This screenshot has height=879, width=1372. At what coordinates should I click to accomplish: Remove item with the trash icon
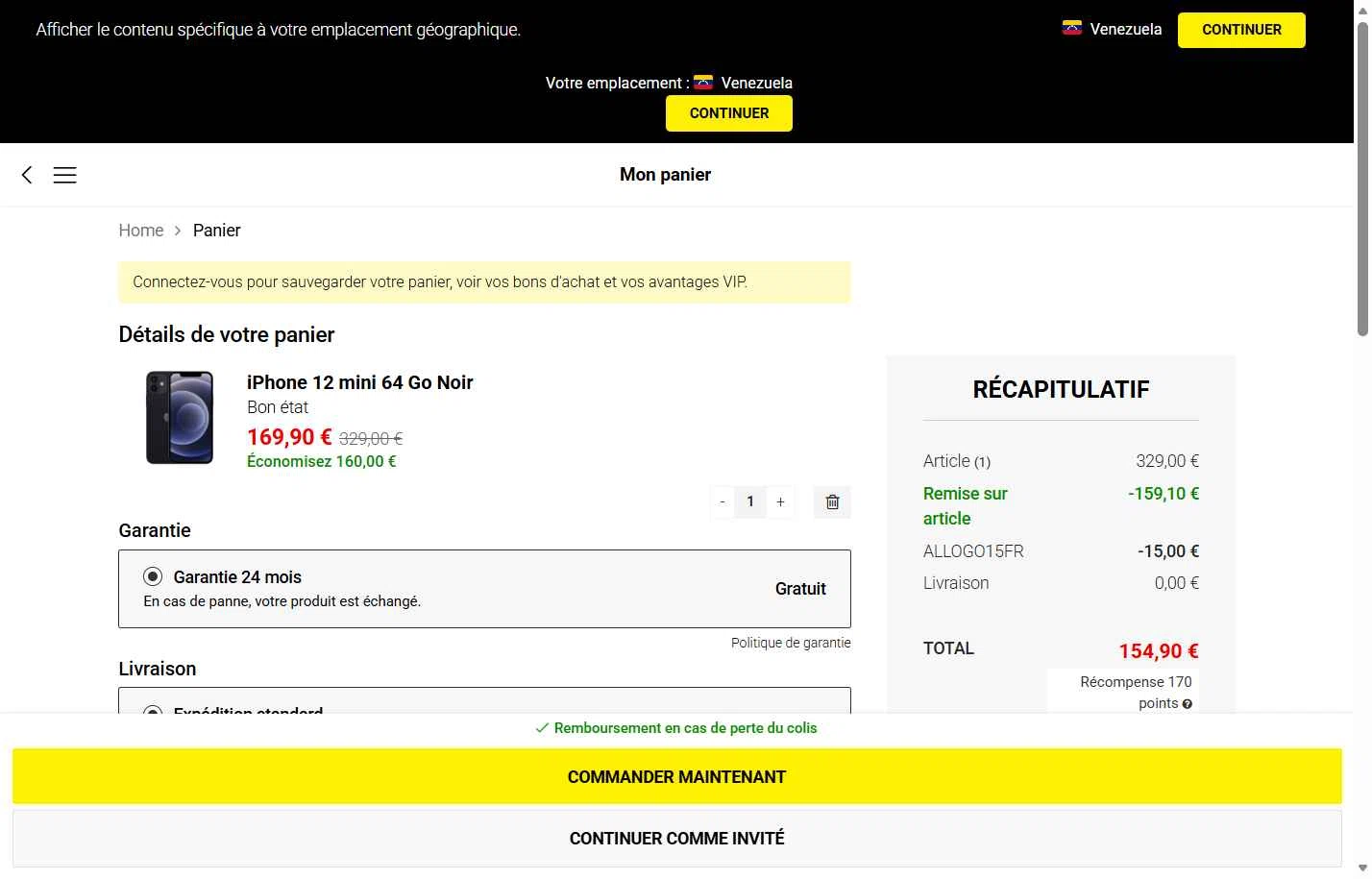(x=832, y=501)
